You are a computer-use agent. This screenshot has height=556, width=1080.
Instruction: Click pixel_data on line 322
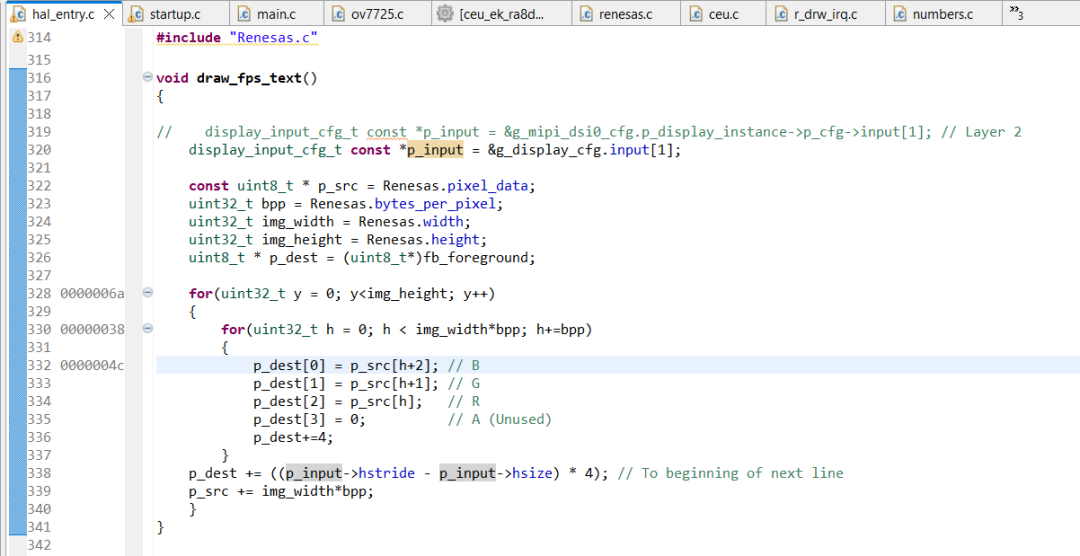[488, 185]
